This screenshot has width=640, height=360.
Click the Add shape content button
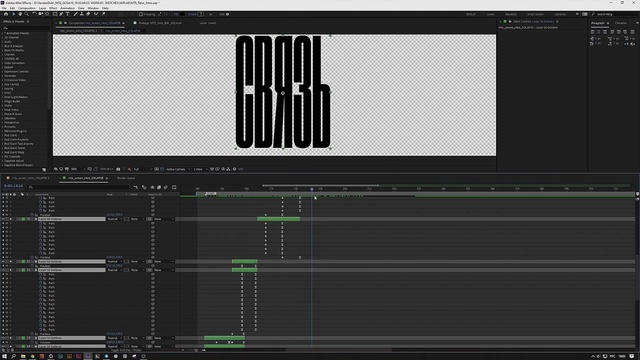coord(227,14)
